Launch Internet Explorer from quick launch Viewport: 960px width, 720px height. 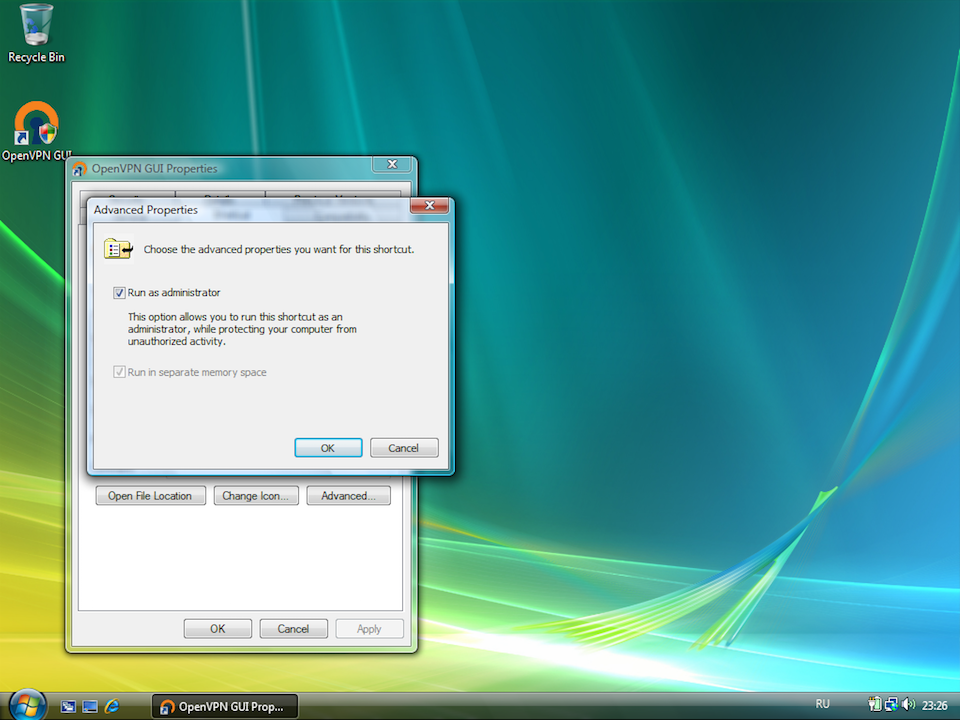(x=111, y=707)
